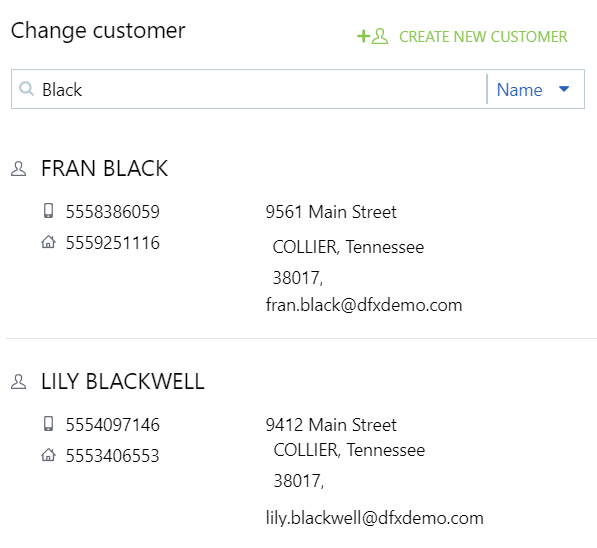Screen dimensions: 597x548
Task: Click email fran.black@dfxdemo.com
Action: pos(364,305)
